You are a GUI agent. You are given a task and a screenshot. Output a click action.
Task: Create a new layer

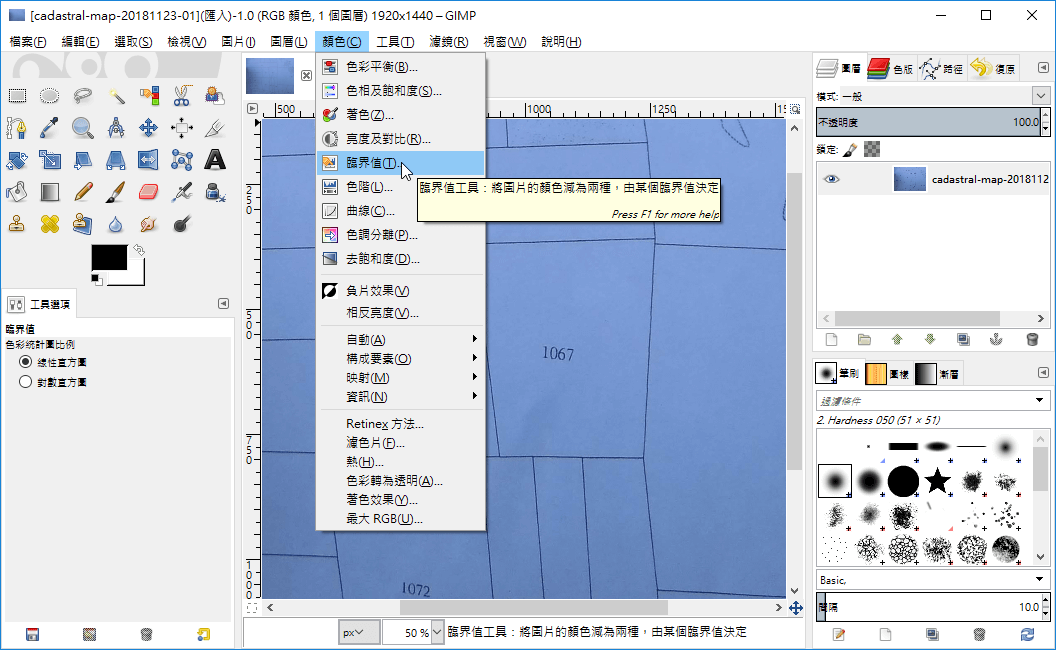click(832, 339)
